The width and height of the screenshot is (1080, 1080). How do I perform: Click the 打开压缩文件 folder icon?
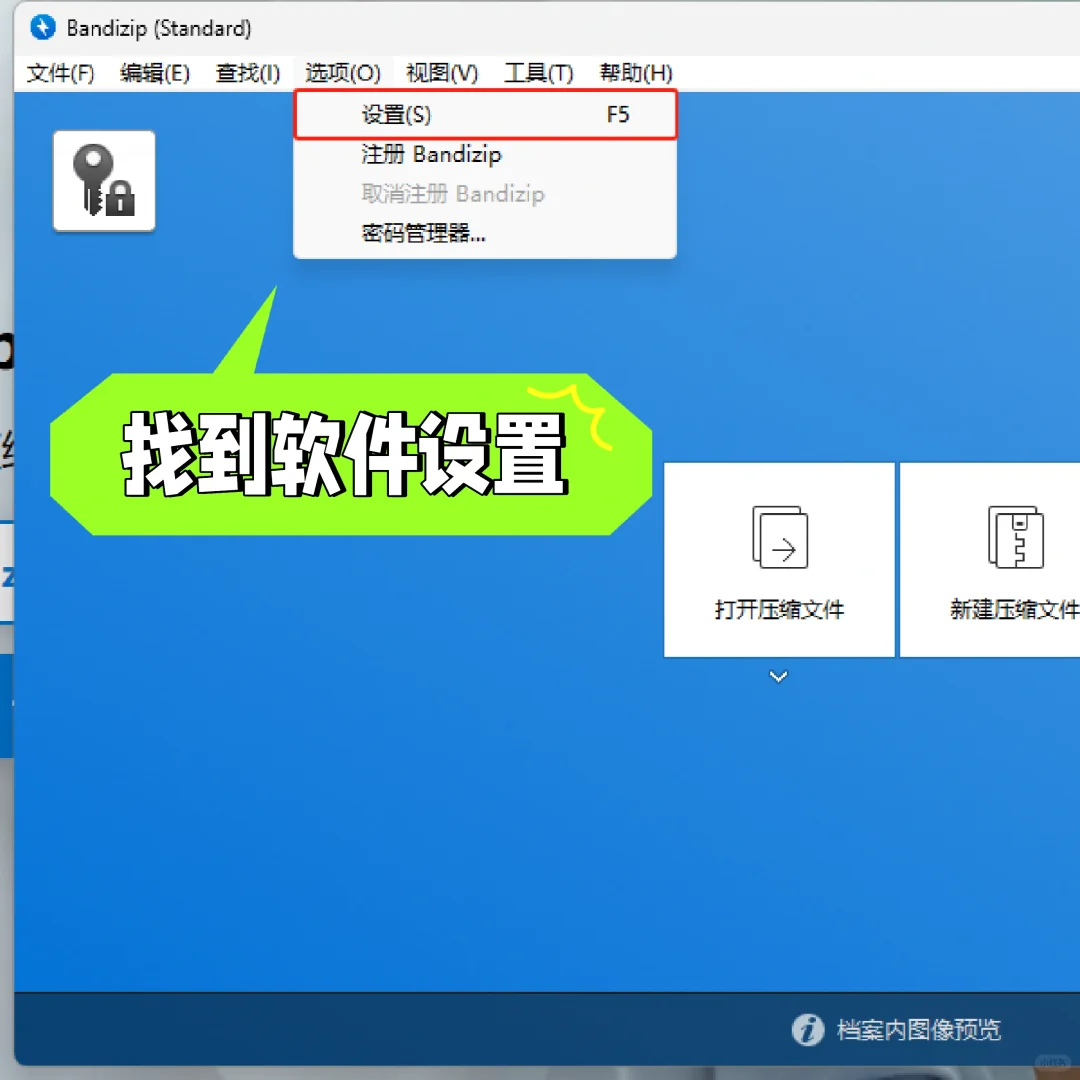[778, 537]
